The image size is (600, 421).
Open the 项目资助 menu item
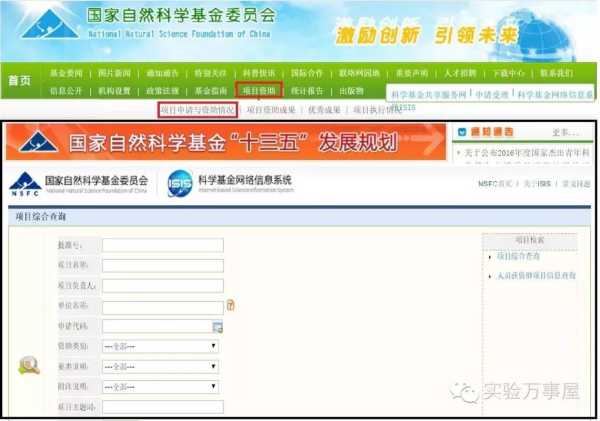259,91
